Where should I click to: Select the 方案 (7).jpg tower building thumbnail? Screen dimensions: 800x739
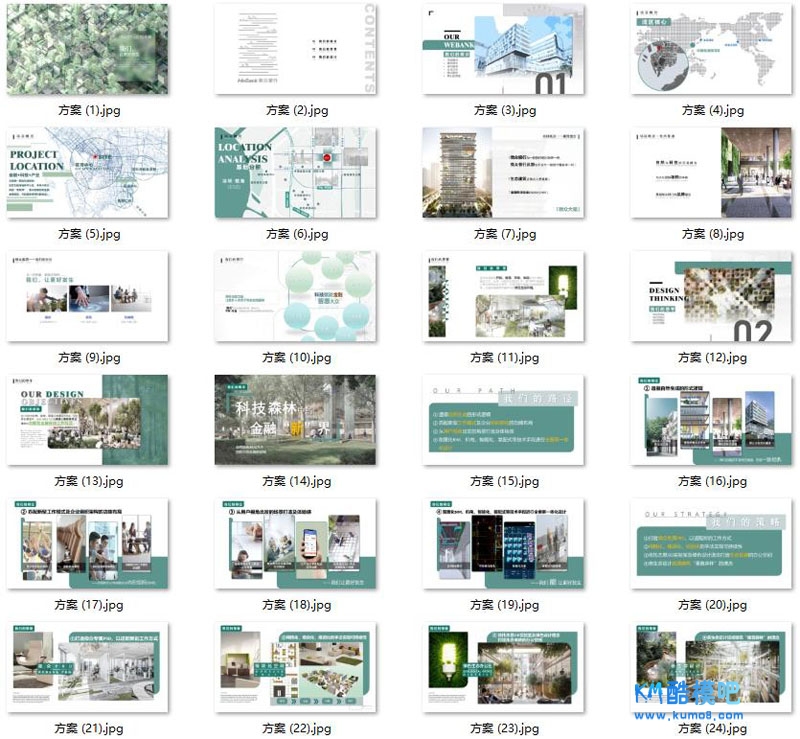point(504,172)
